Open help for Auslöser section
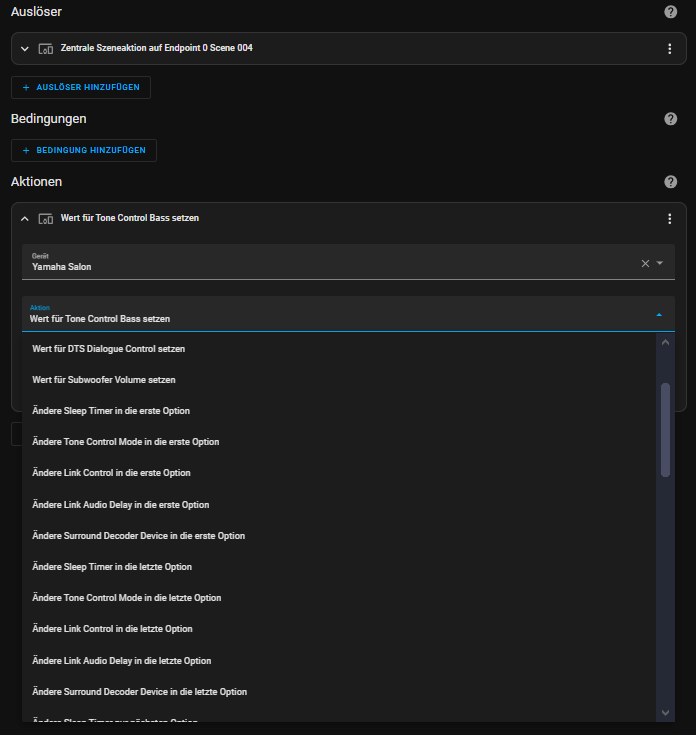The image size is (696, 735). click(x=670, y=12)
